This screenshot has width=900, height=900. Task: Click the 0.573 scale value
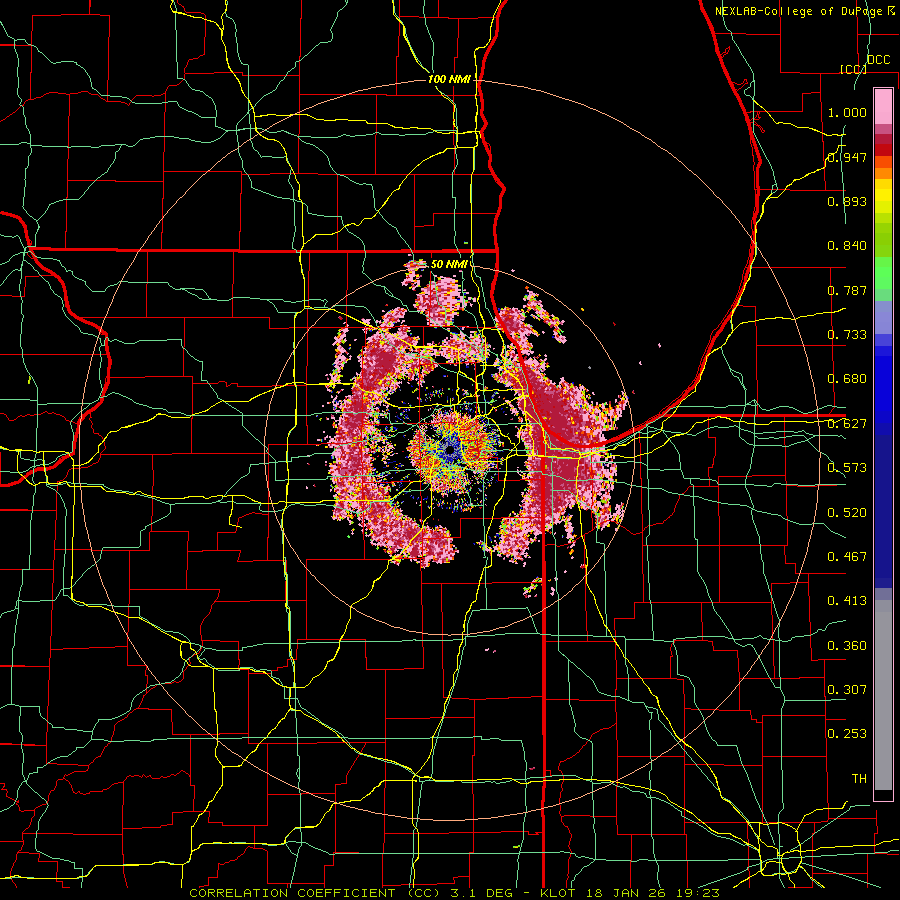tap(847, 468)
